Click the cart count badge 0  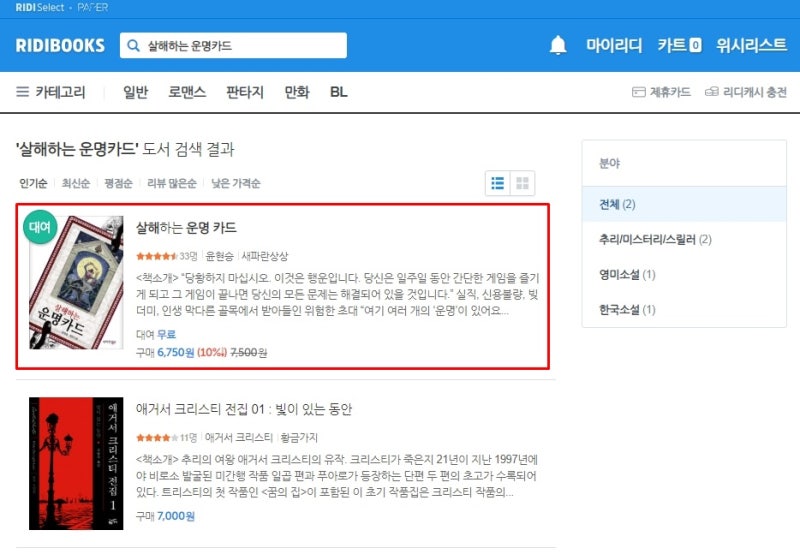pos(695,45)
